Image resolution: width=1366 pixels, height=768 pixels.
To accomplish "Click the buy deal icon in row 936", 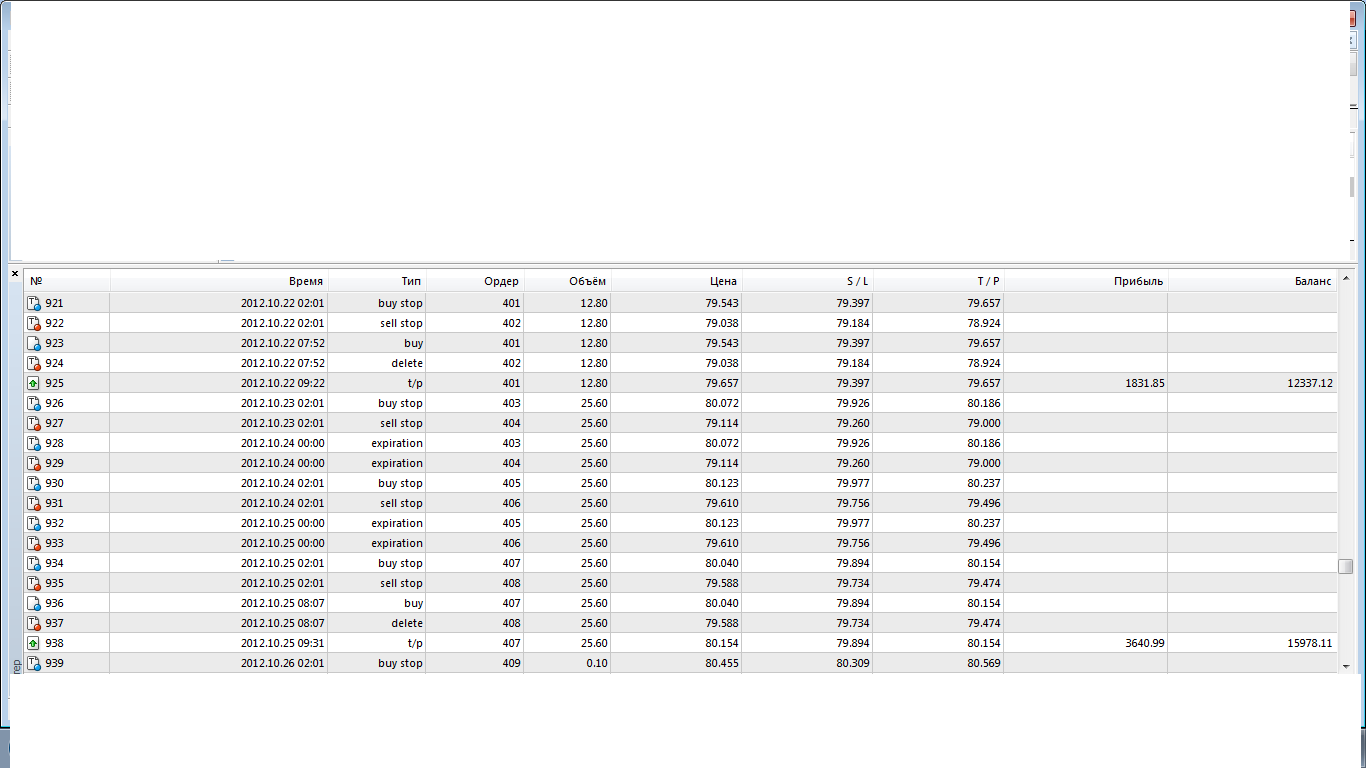I will pos(33,603).
